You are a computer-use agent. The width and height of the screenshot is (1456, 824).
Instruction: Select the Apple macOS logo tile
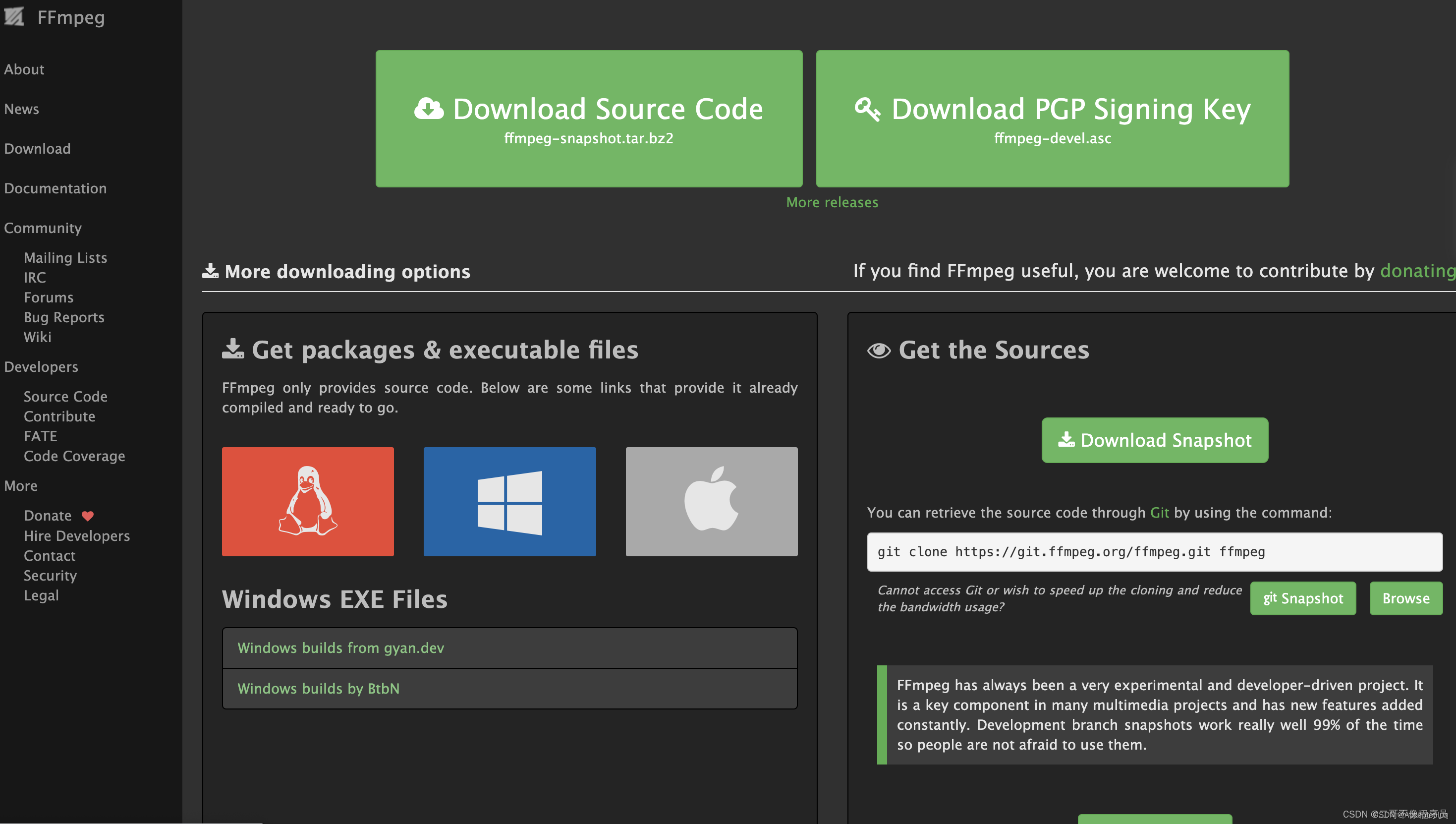(x=711, y=501)
